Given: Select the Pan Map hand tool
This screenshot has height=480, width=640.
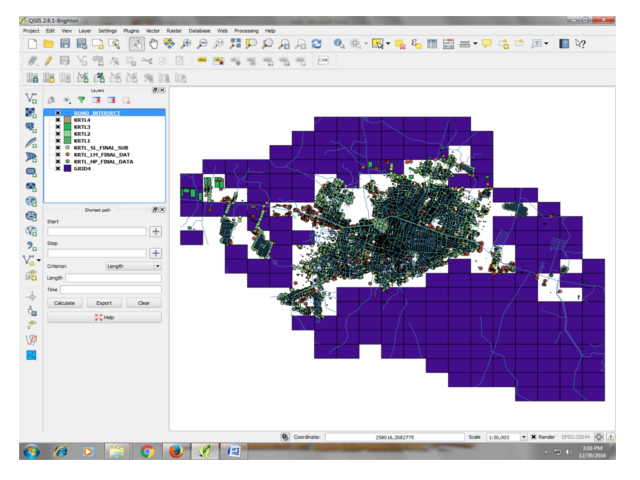Looking at the screenshot, I should point(153,44).
